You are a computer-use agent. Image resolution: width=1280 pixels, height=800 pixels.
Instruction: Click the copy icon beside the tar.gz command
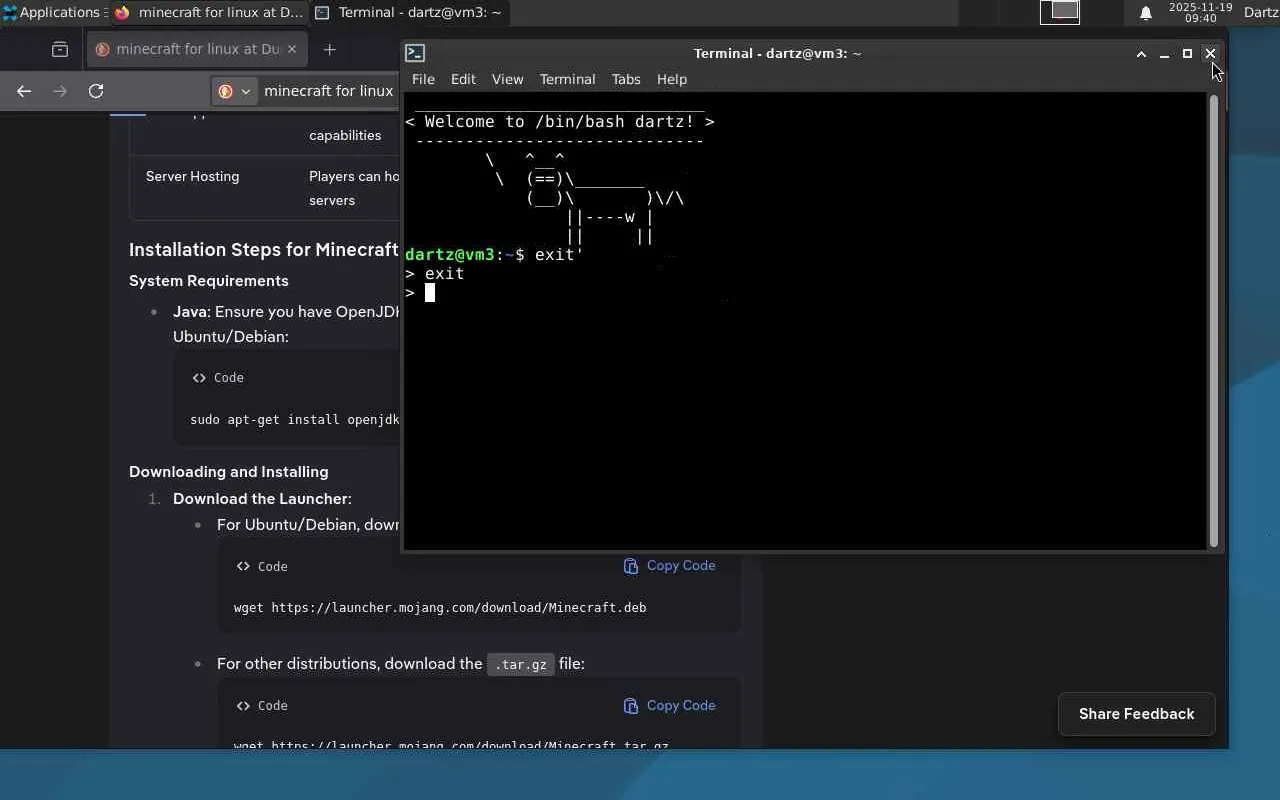point(631,706)
